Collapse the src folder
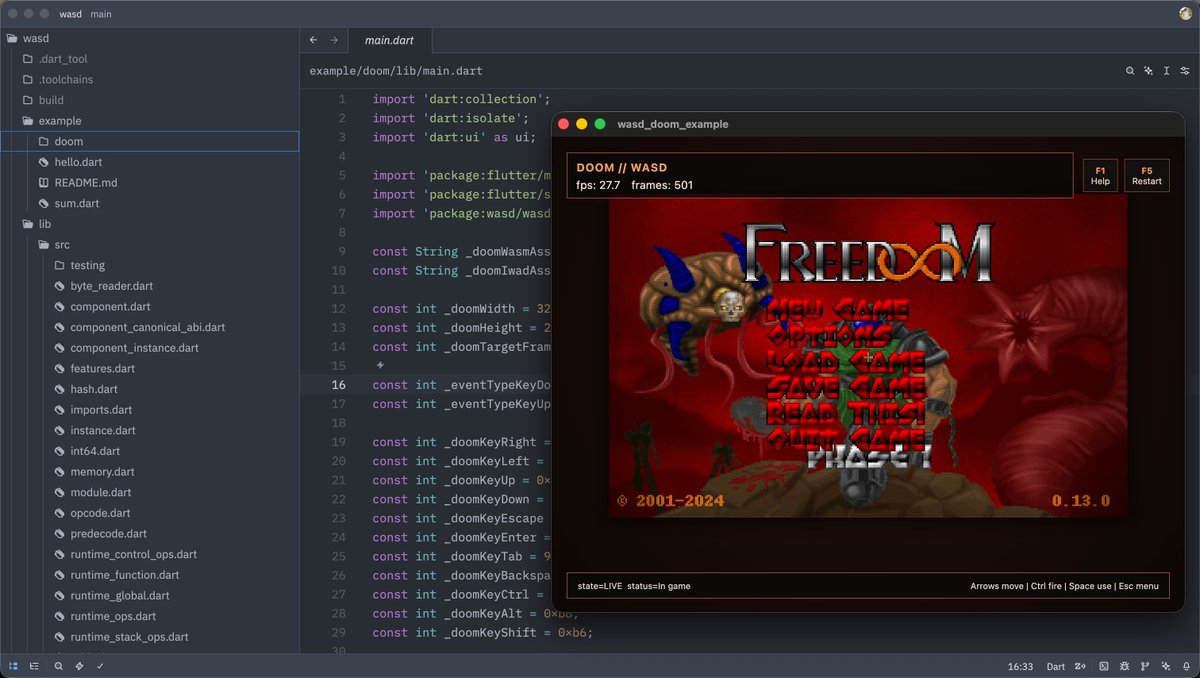Viewport: 1200px width, 678px height. pos(150,244)
